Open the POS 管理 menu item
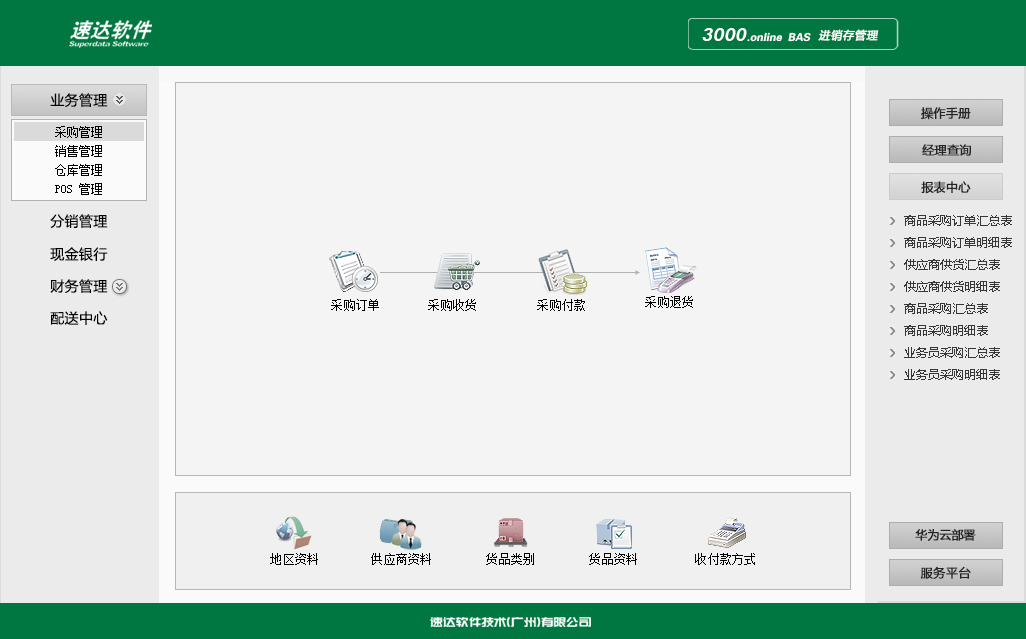This screenshot has width=1026, height=639. (77, 189)
